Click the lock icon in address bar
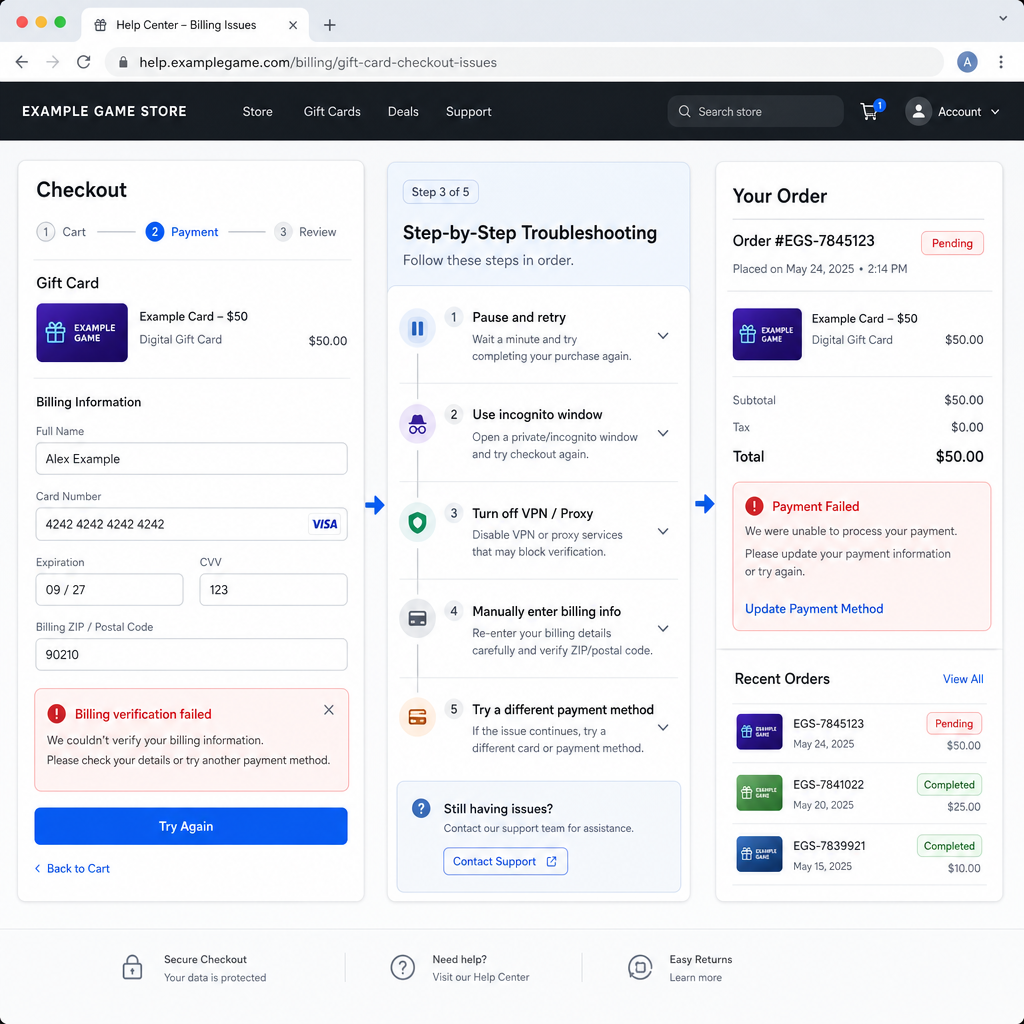 tap(123, 62)
